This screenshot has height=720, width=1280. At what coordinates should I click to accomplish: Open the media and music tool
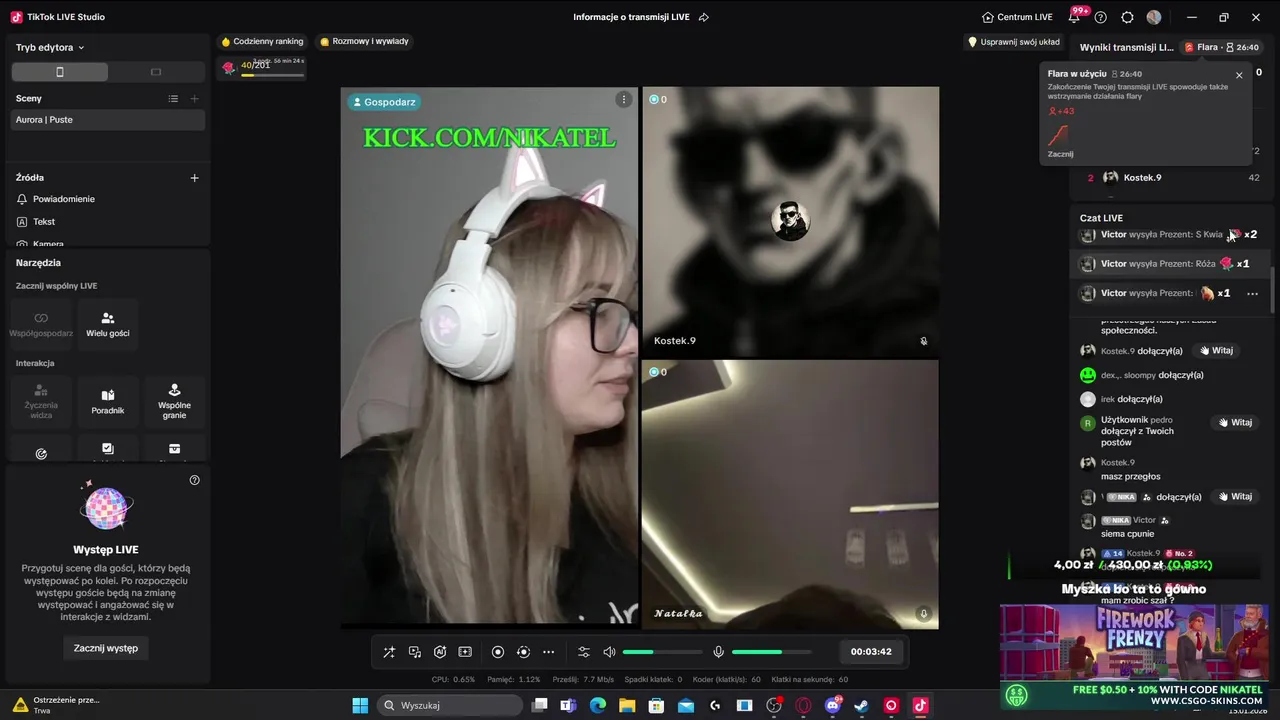pos(415,652)
